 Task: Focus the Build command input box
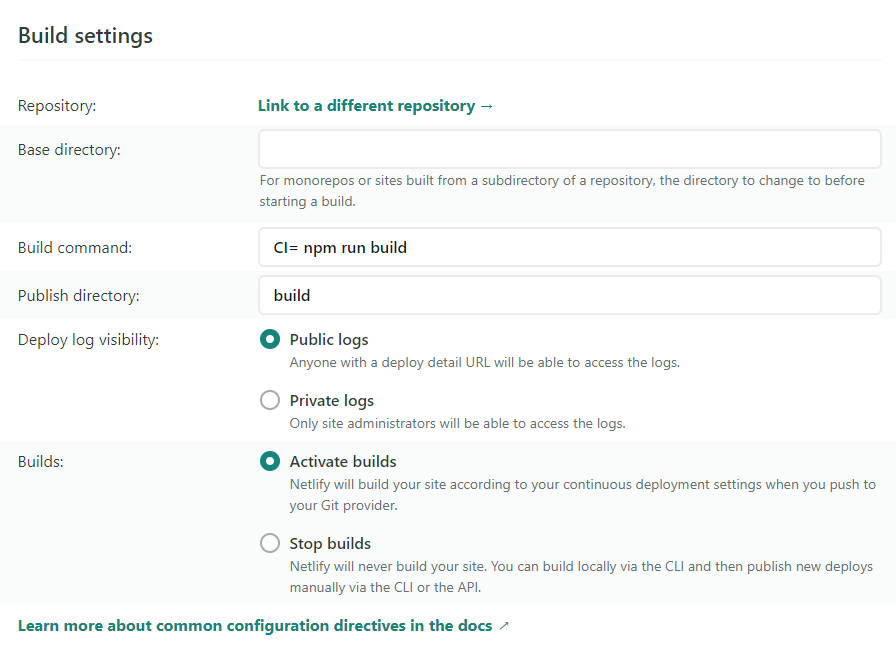pyautogui.click(x=569, y=247)
